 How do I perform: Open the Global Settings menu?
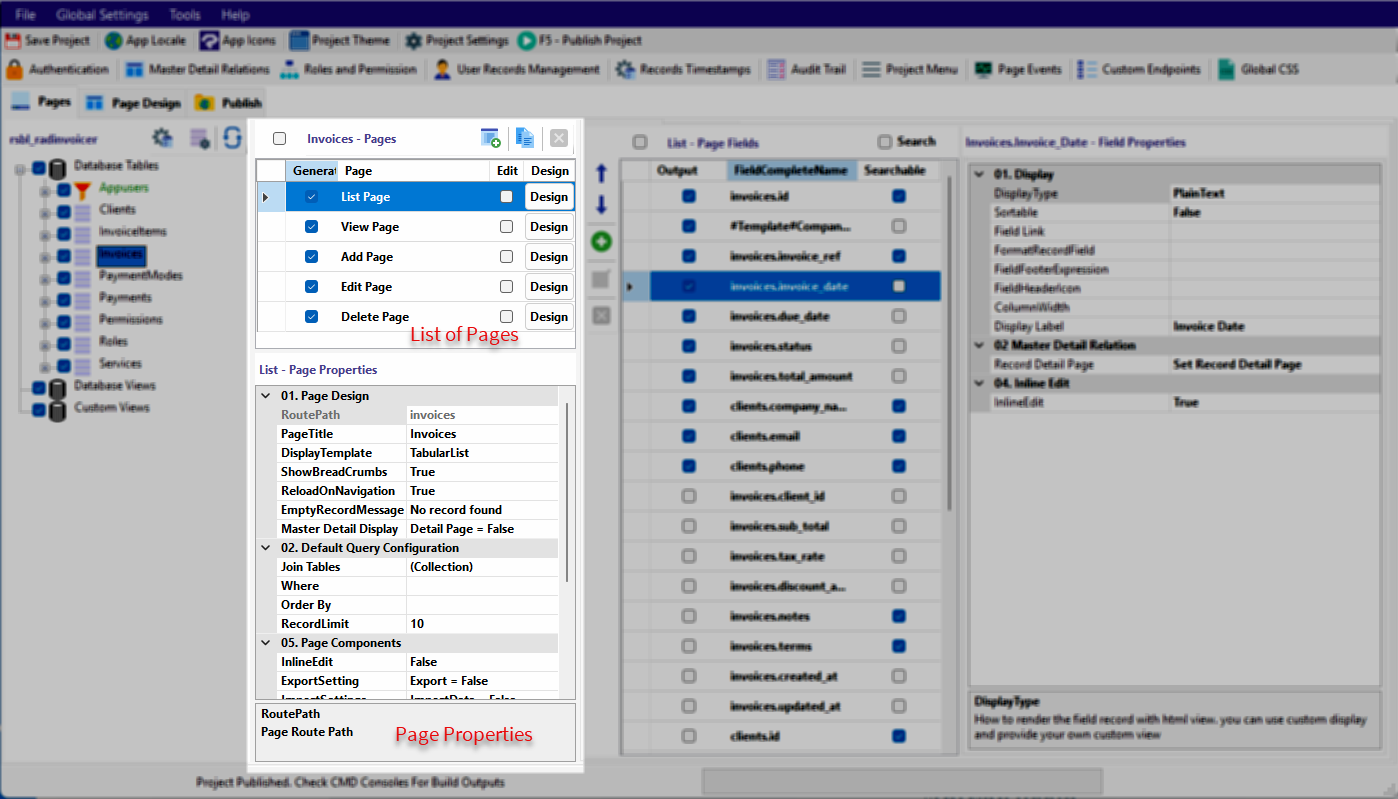(x=102, y=15)
